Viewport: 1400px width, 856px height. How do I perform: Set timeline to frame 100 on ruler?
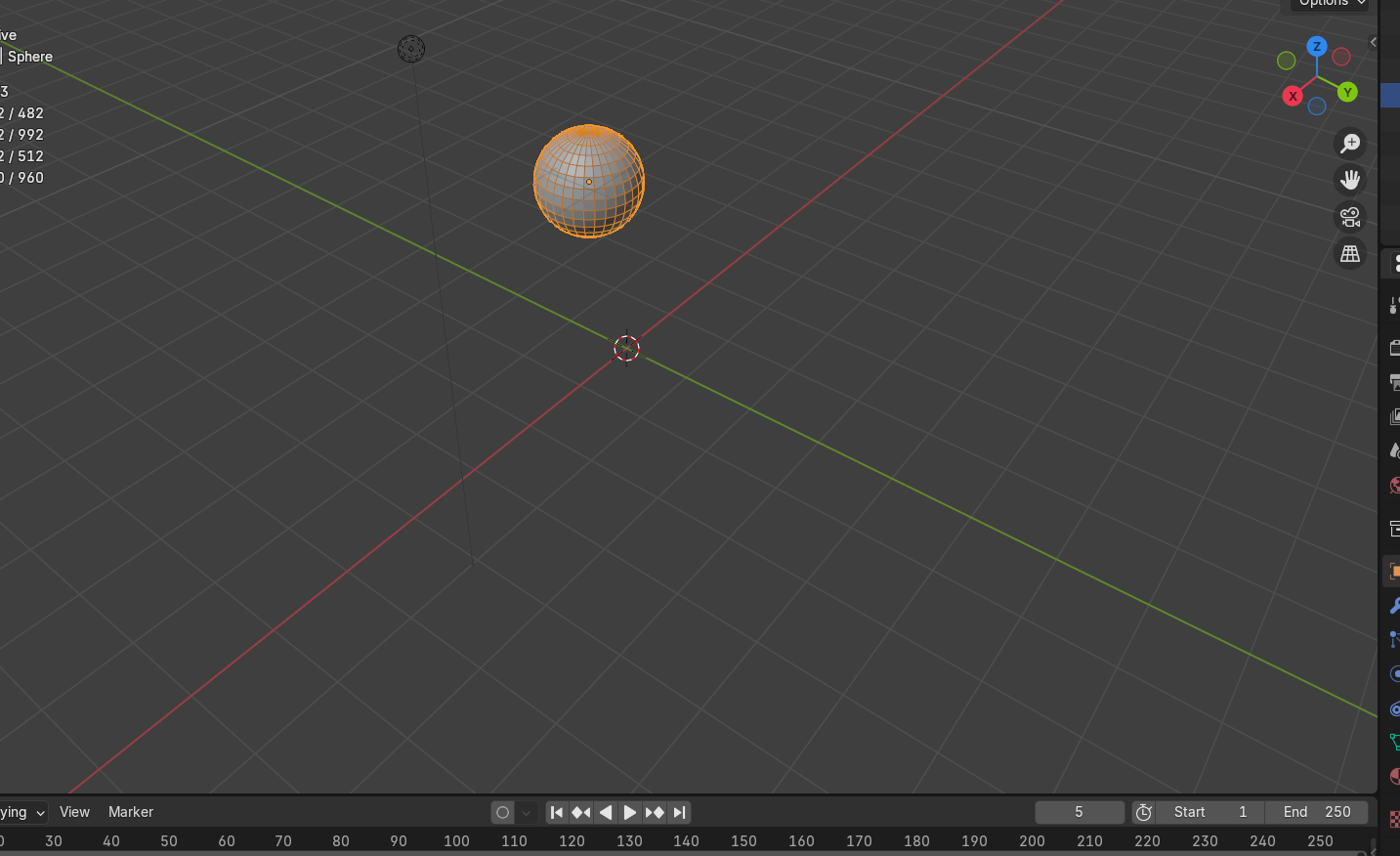pos(456,841)
